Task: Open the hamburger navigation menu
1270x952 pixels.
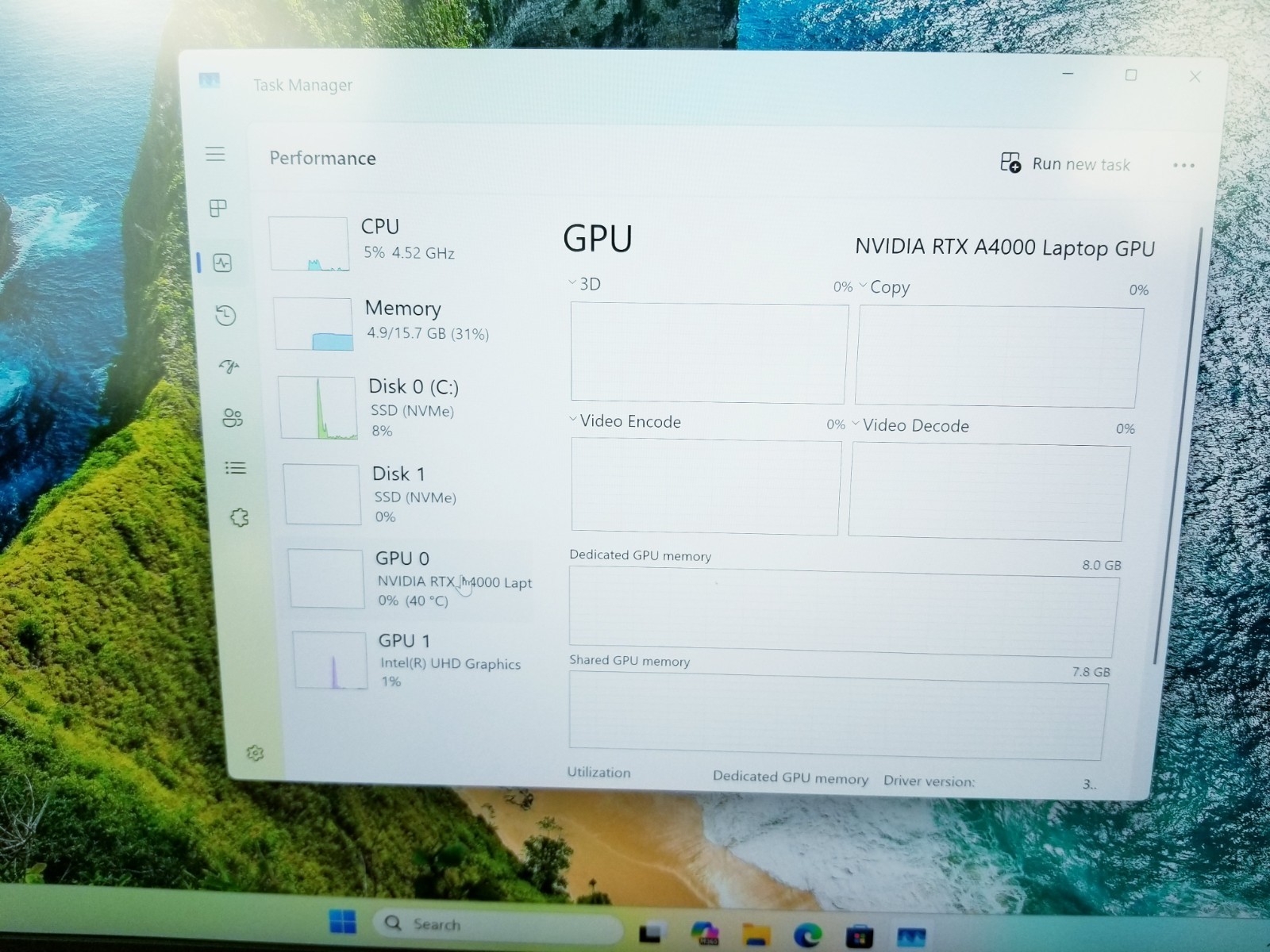Action: (x=215, y=154)
